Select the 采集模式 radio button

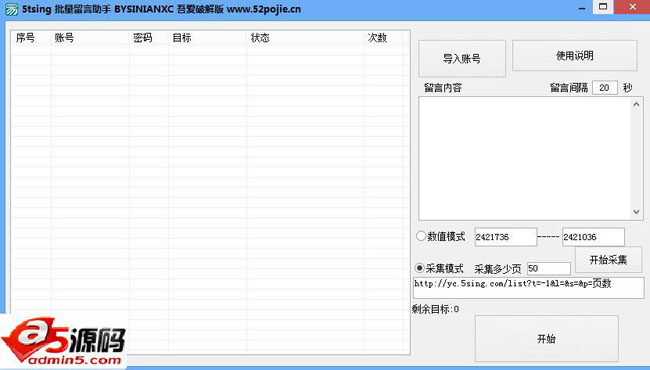tap(420, 268)
